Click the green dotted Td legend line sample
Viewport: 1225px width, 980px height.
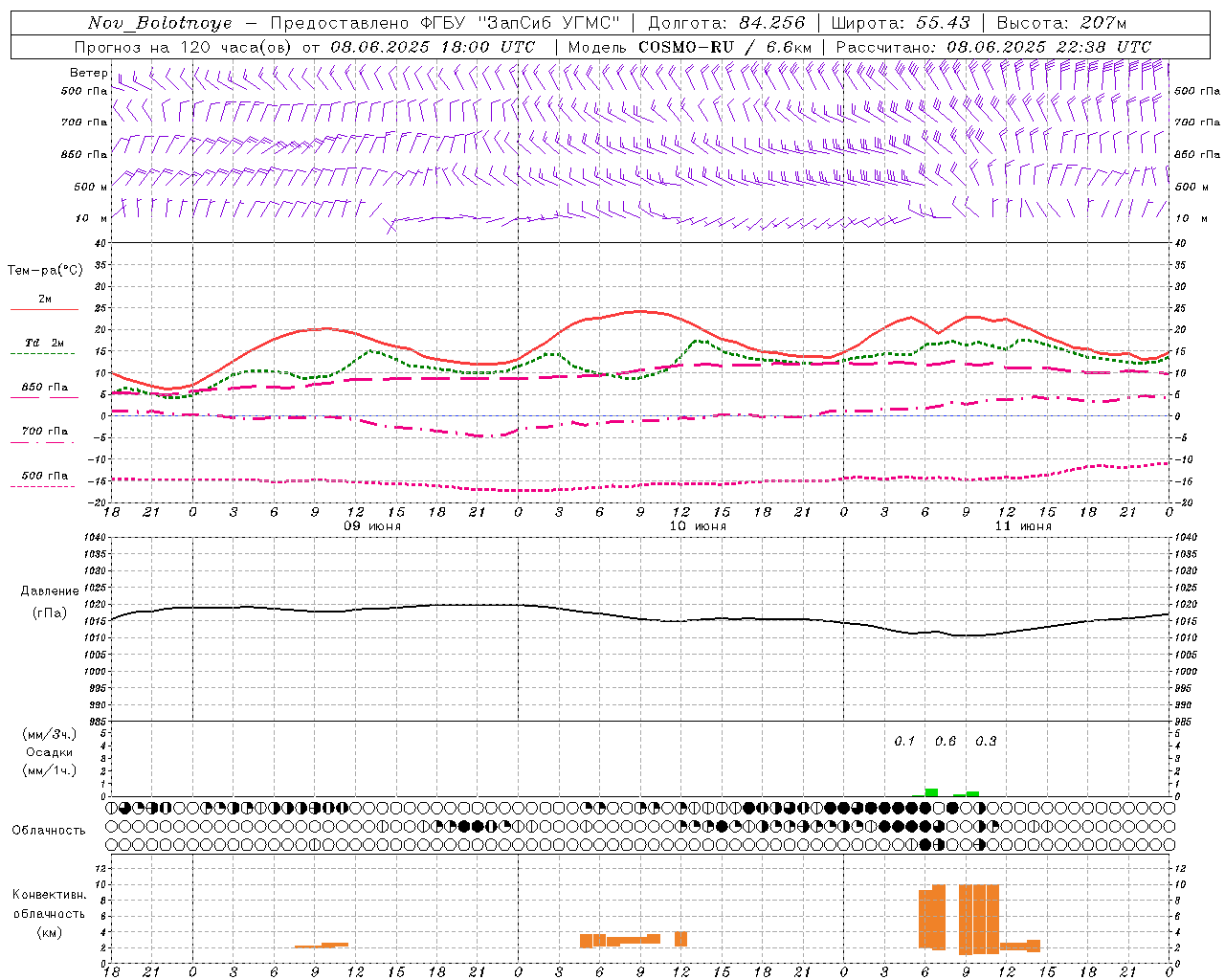coord(42,354)
